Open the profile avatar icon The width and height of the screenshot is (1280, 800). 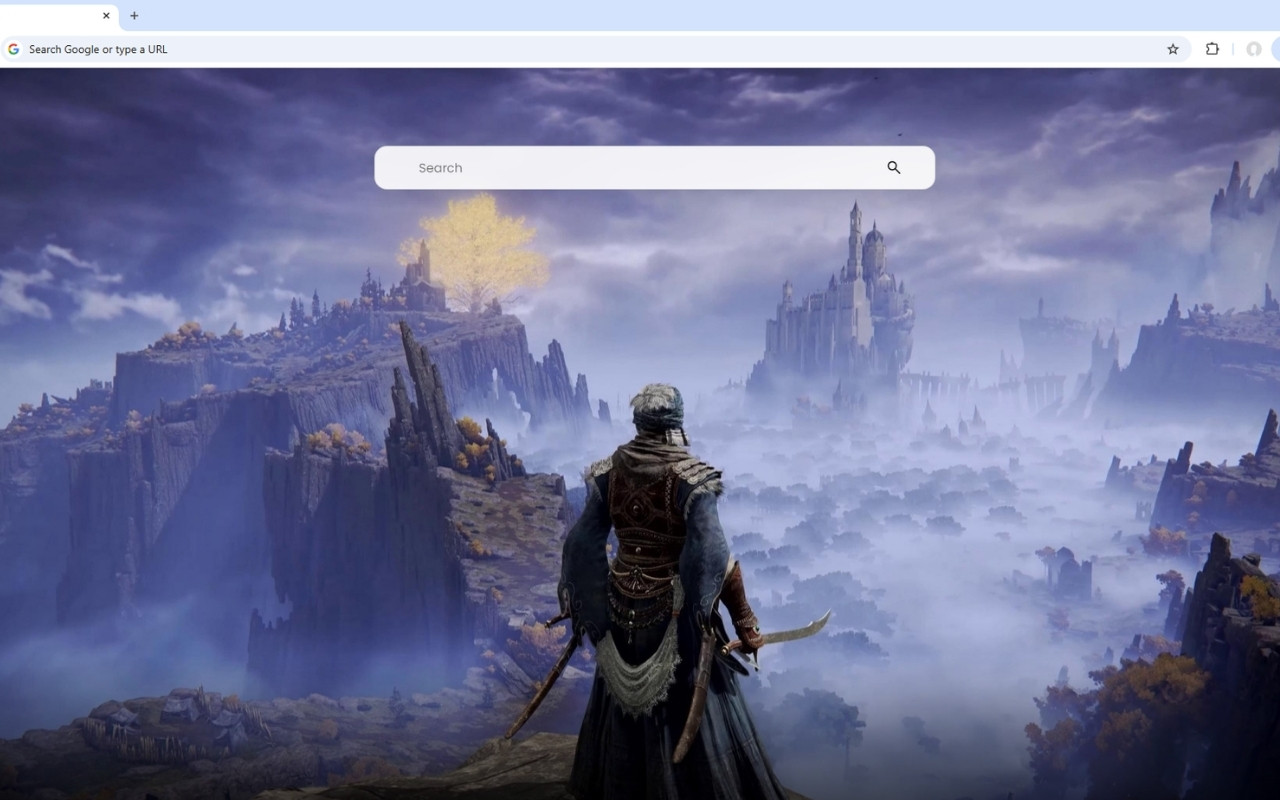(1253, 49)
